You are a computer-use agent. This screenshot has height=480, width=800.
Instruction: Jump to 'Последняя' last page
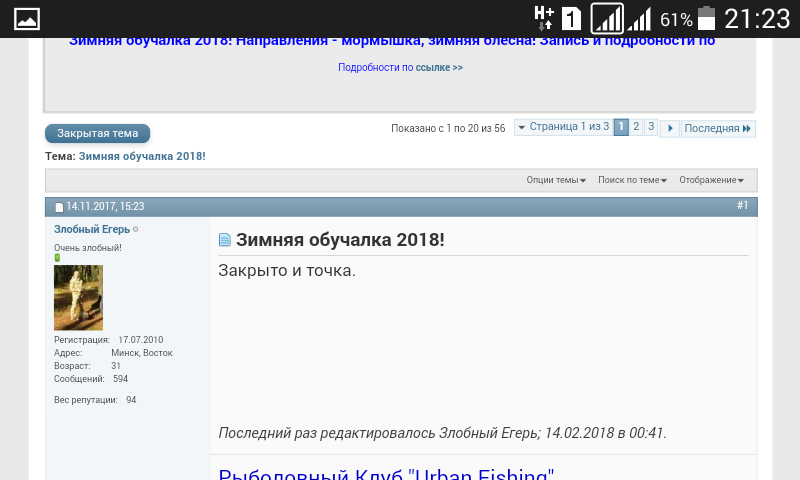[x=717, y=128]
